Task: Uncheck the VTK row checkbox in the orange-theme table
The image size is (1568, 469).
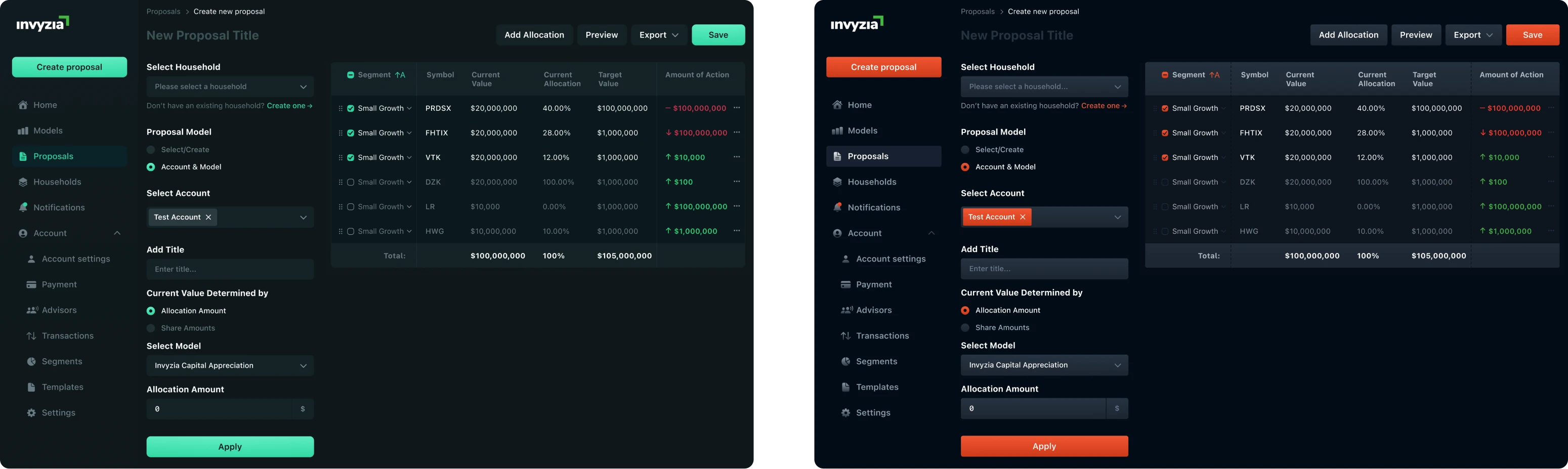Action: (1165, 157)
